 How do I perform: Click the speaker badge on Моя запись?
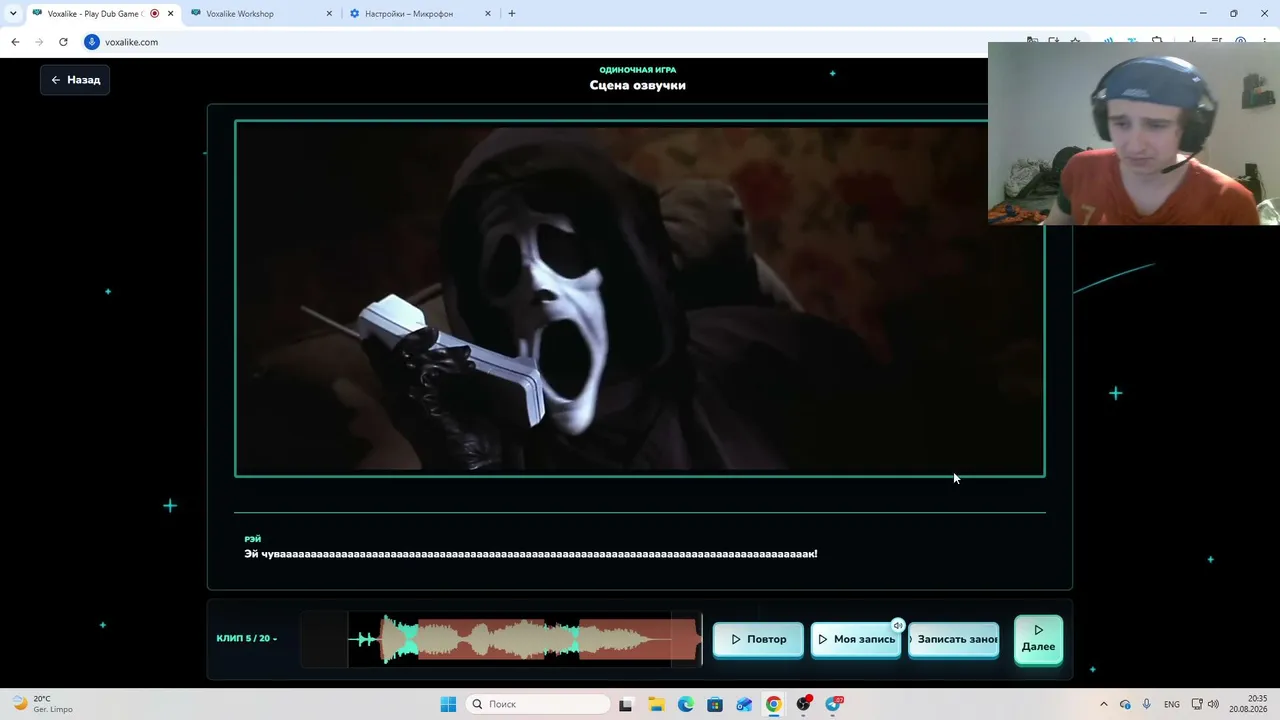tap(898, 626)
